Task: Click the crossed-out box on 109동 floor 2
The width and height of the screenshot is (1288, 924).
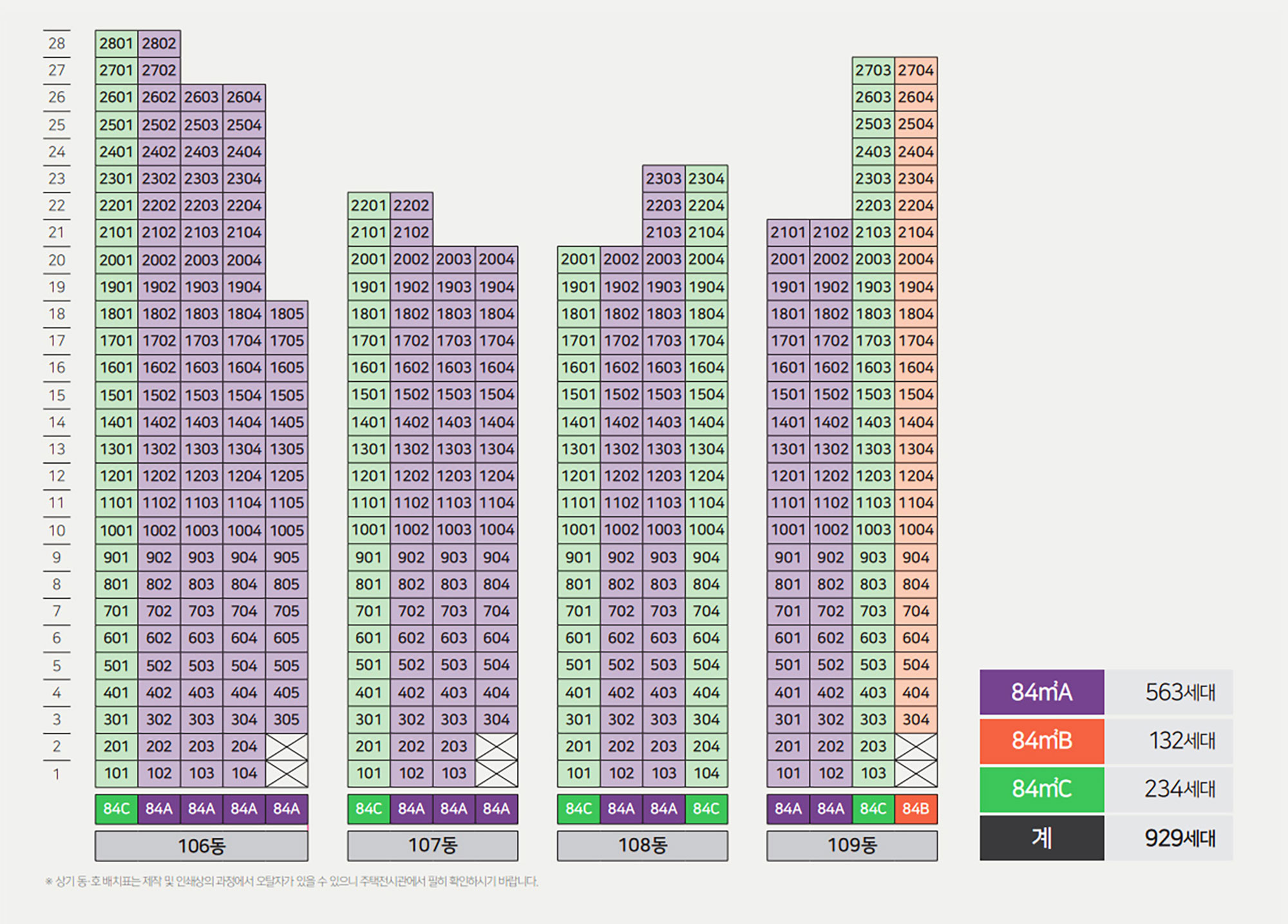Action: tap(916, 746)
